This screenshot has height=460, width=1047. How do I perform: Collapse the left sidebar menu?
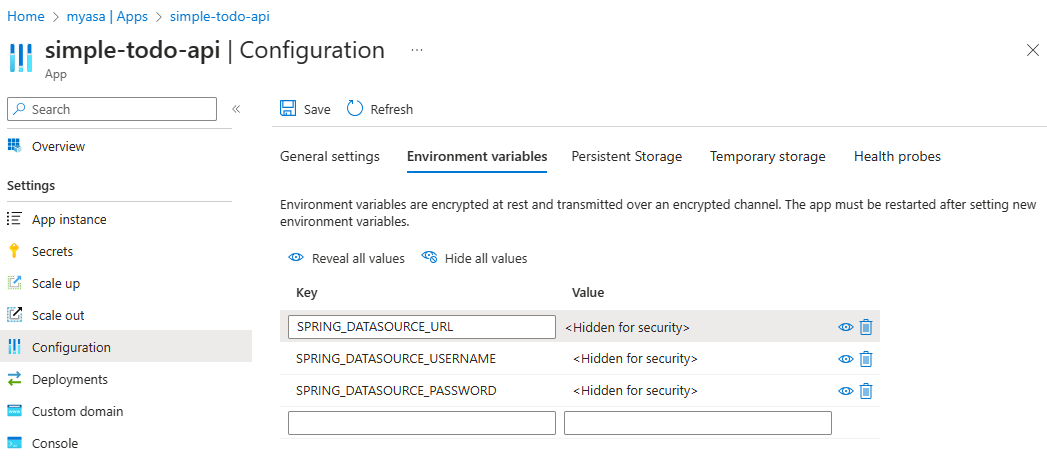[x=236, y=109]
